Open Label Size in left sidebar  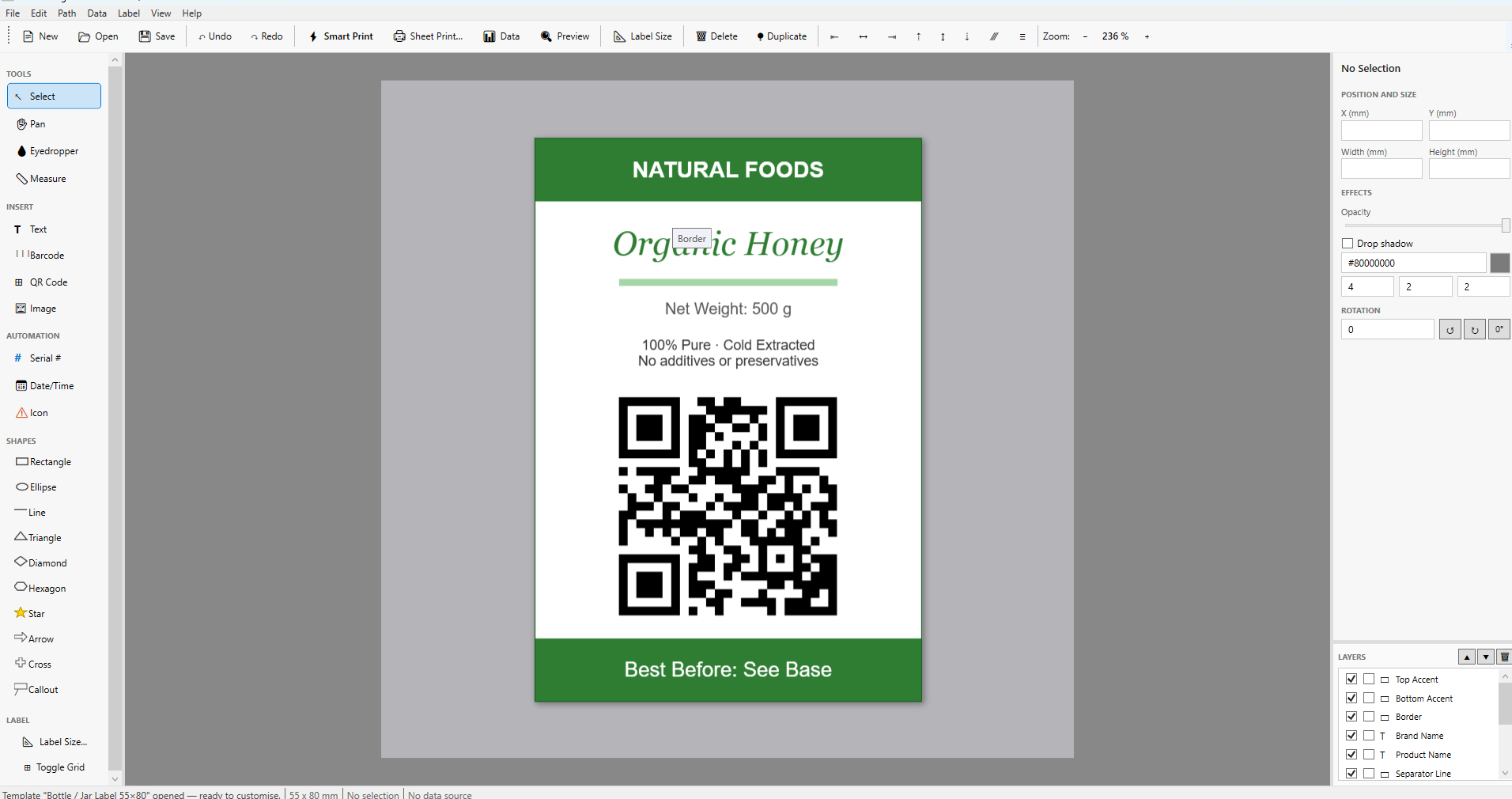pyautogui.click(x=54, y=742)
